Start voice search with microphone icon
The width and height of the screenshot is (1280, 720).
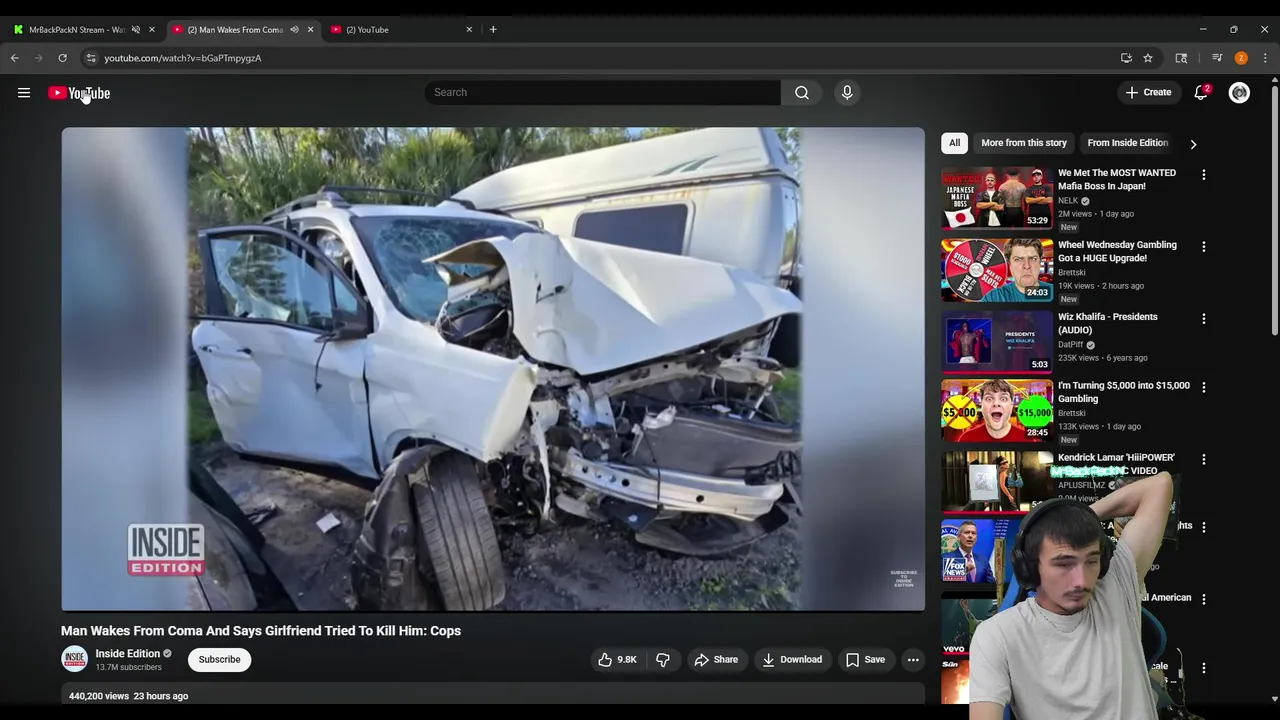[x=847, y=93]
